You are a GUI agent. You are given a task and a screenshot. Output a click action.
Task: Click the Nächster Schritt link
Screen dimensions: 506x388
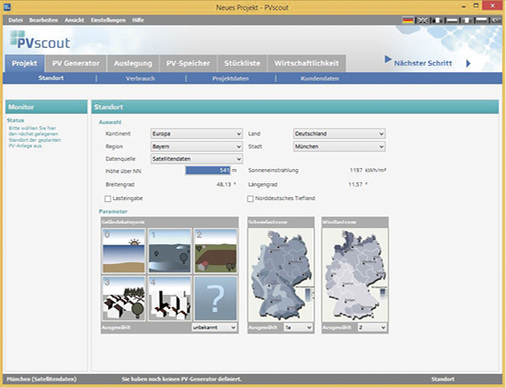point(423,63)
